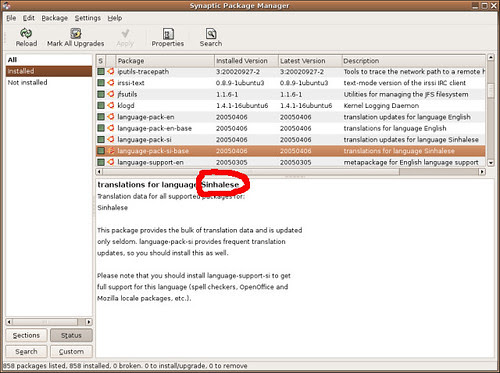Image resolution: width=500 pixels, height=373 pixels.
Task: Click package list scroll down arrow
Action: click(491, 163)
